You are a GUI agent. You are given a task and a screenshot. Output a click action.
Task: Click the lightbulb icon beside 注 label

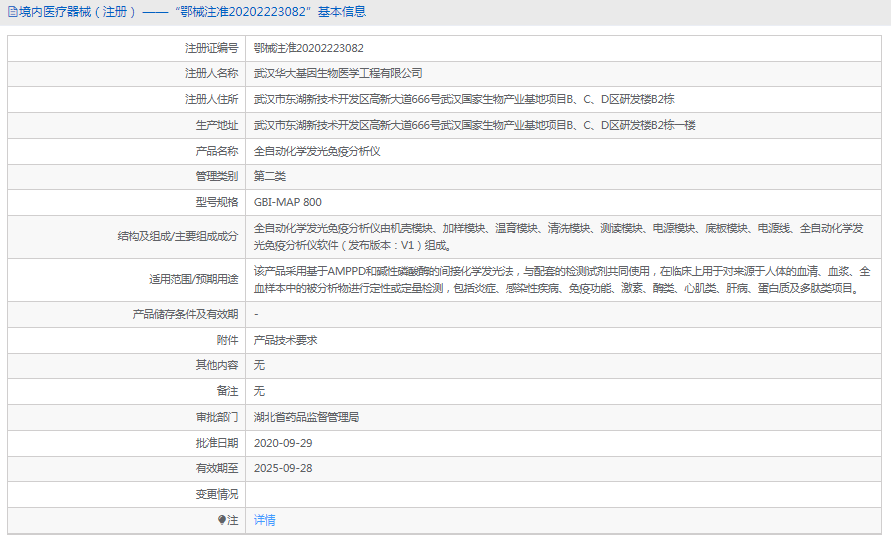[222, 520]
